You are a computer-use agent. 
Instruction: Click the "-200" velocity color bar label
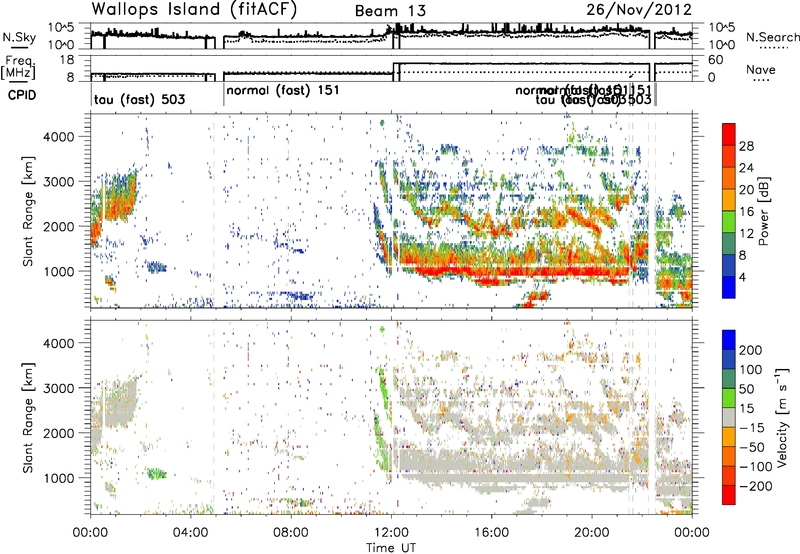point(756,486)
